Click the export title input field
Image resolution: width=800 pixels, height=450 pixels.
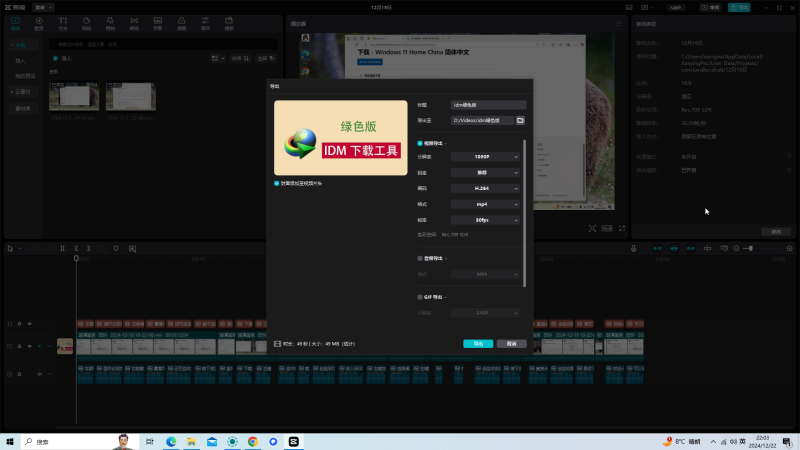click(488, 105)
